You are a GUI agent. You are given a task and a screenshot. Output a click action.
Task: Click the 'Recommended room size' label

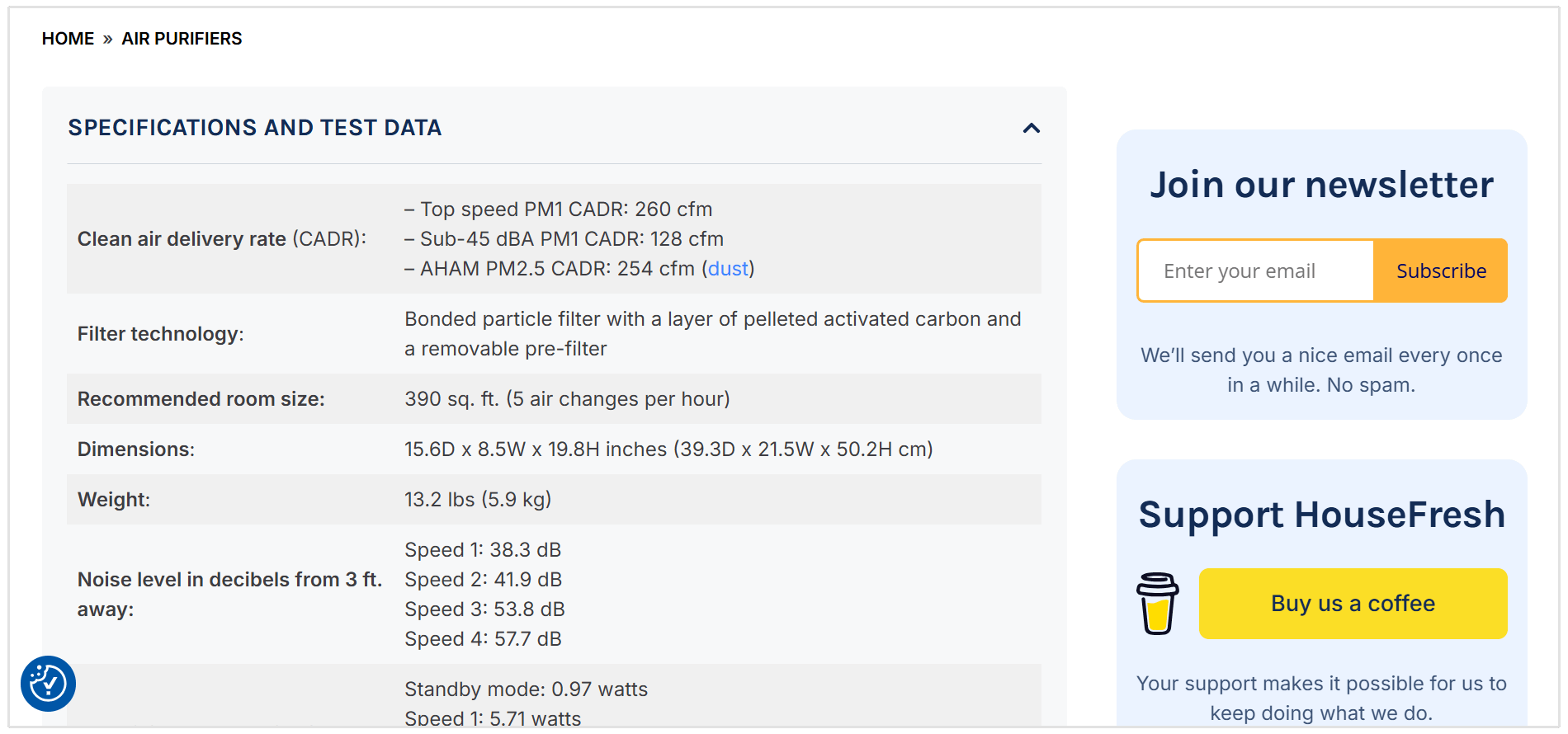point(201,399)
